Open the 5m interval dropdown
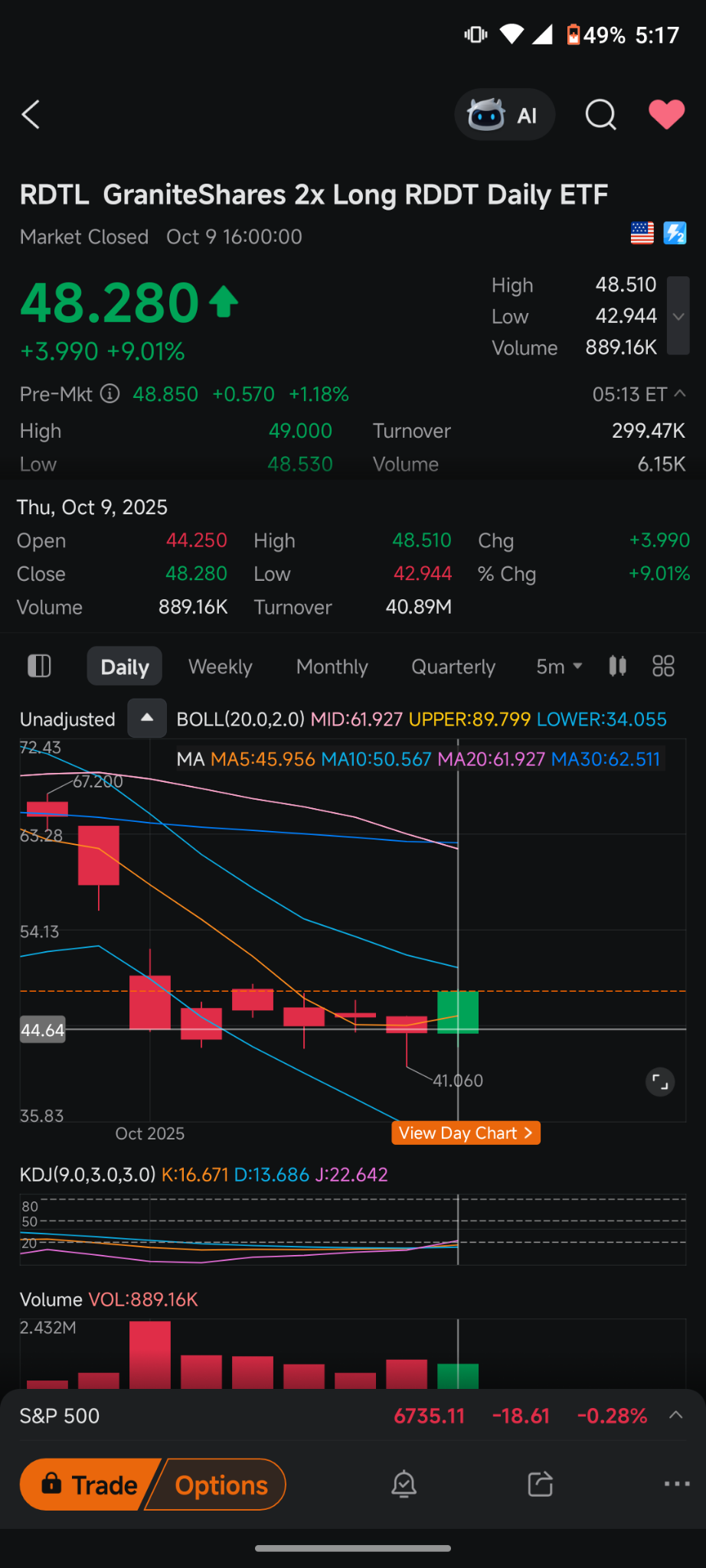 [x=559, y=667]
